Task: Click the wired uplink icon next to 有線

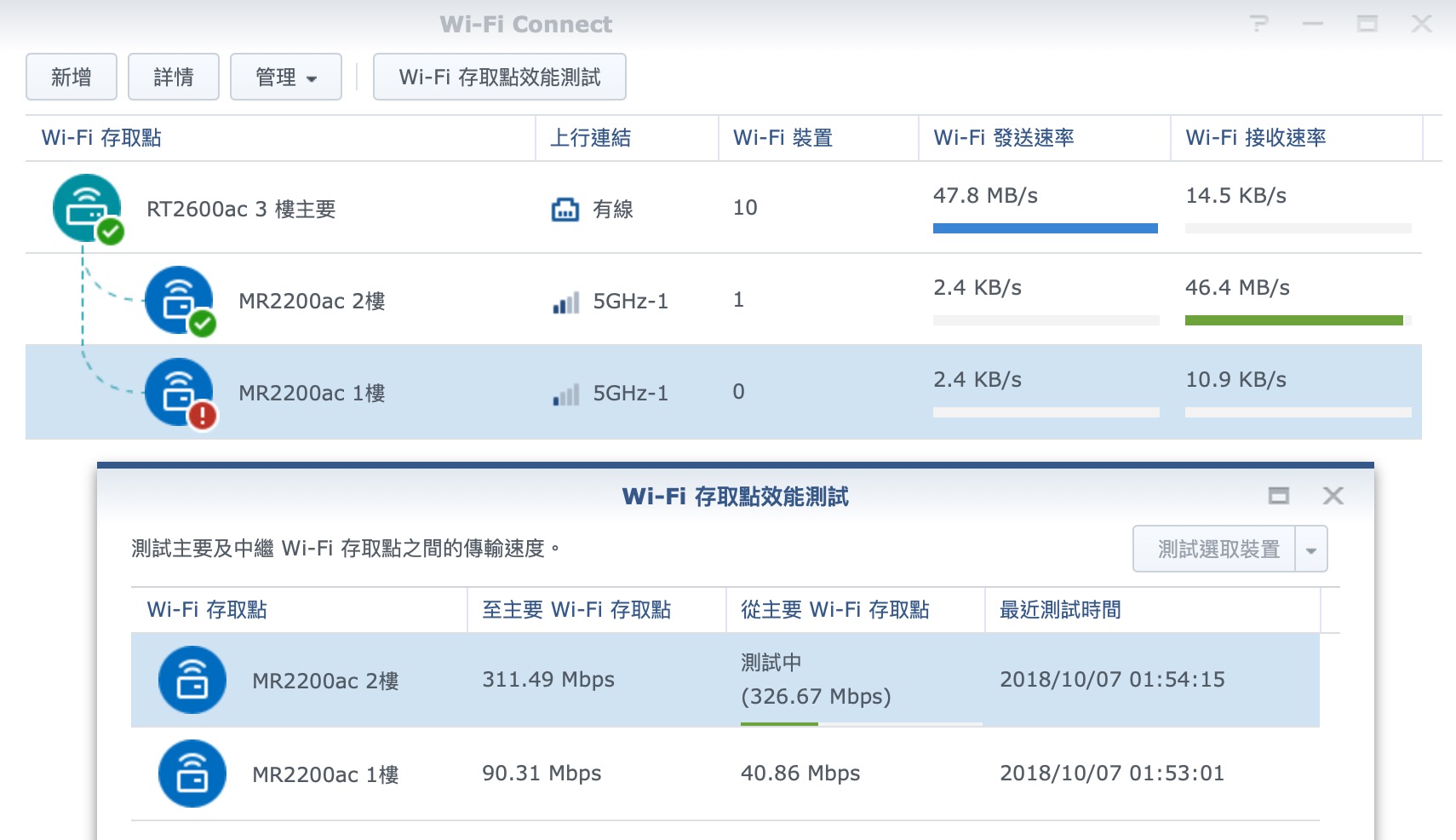Action: (x=565, y=210)
